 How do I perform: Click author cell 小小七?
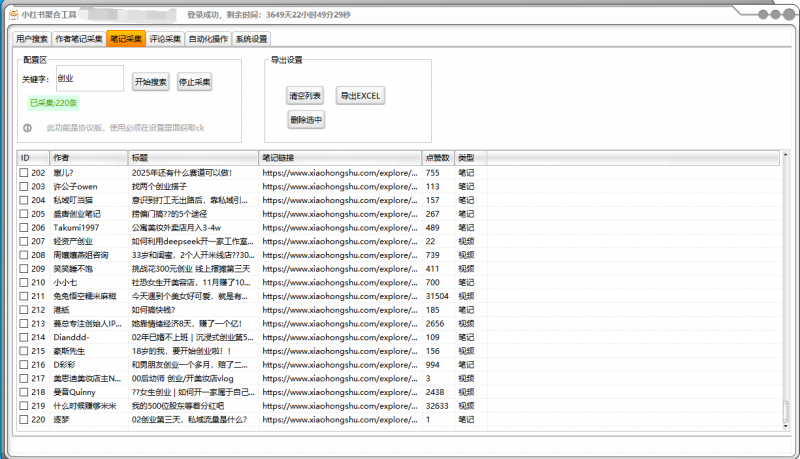pyautogui.click(x=65, y=283)
